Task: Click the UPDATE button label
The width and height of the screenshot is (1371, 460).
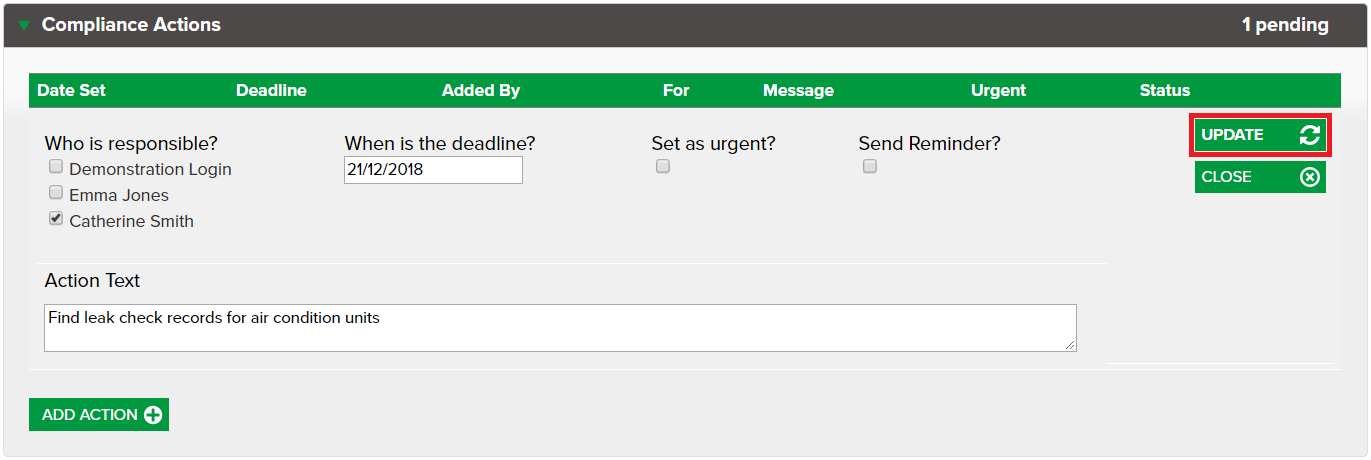Action: point(1232,135)
